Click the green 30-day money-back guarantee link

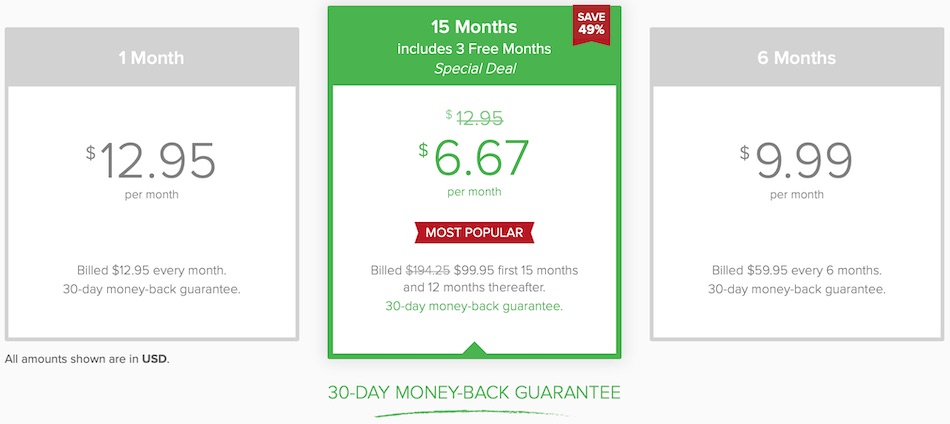tap(474, 306)
